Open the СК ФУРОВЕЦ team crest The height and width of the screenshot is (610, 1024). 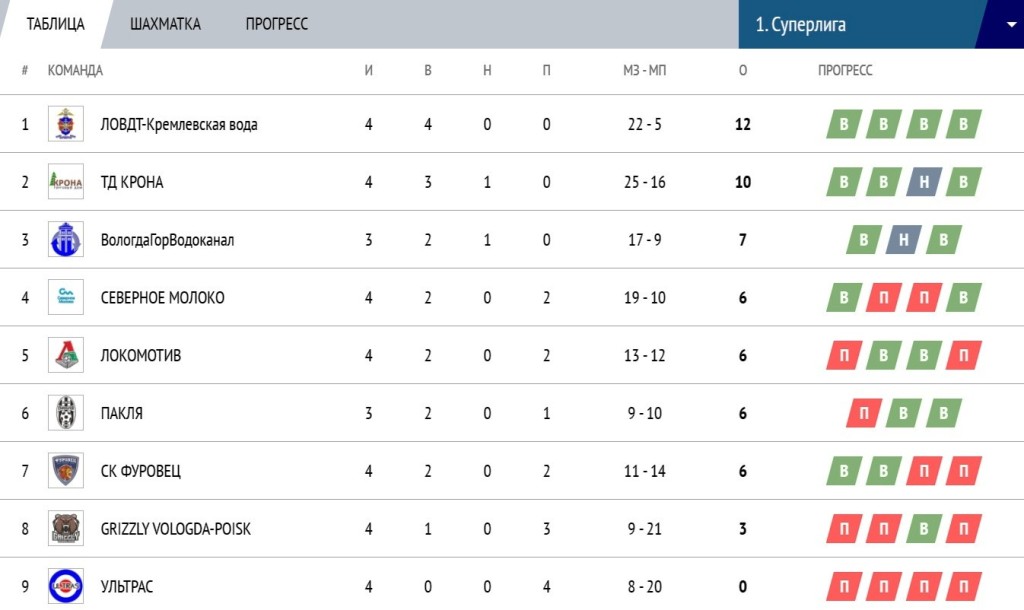pyautogui.click(x=66, y=471)
